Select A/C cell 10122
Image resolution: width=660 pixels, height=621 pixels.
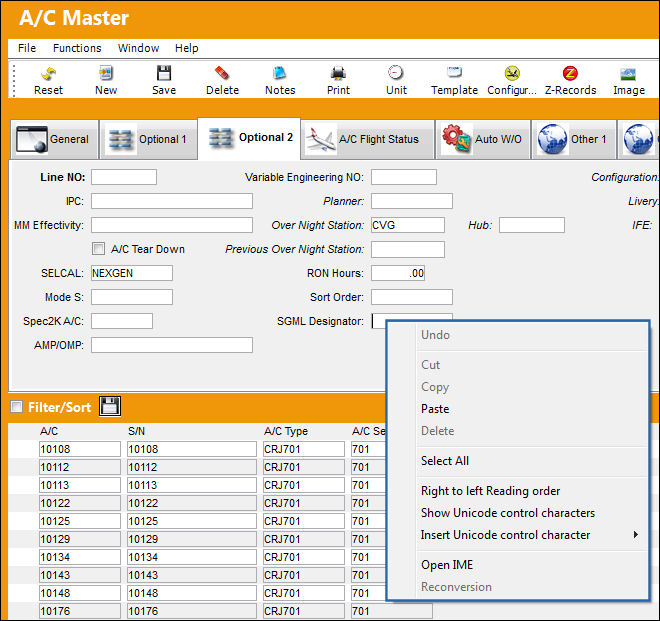(80, 503)
